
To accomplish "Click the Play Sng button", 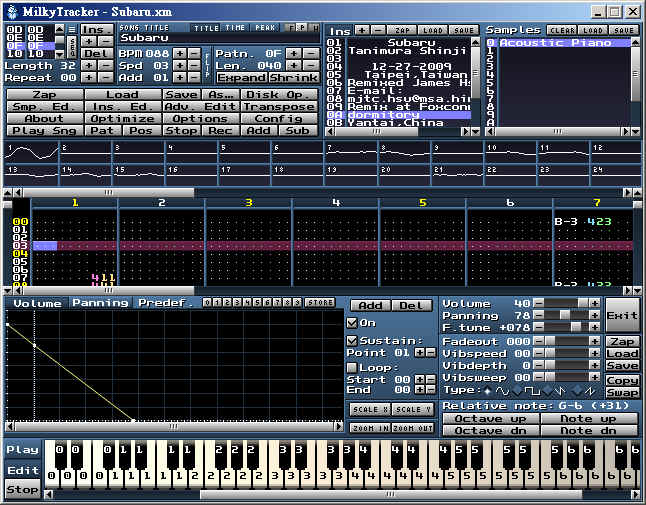I will (44, 130).
